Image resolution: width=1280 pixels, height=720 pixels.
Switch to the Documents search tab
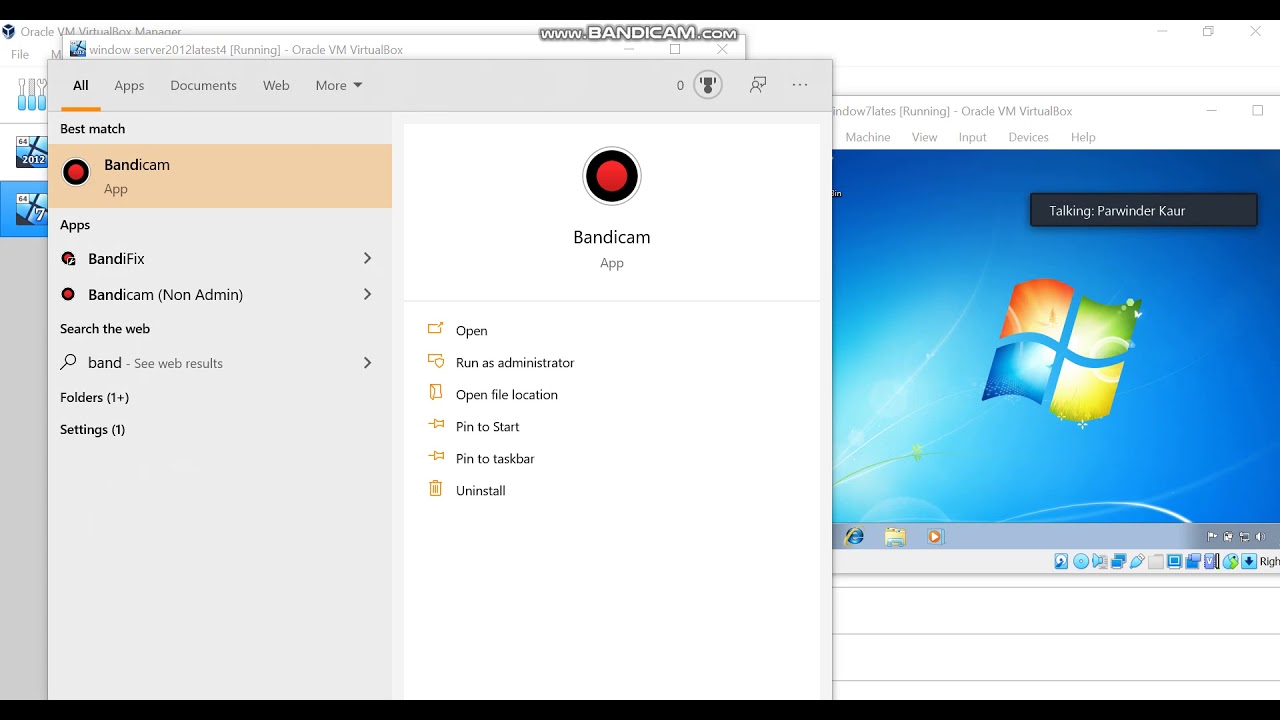point(203,86)
